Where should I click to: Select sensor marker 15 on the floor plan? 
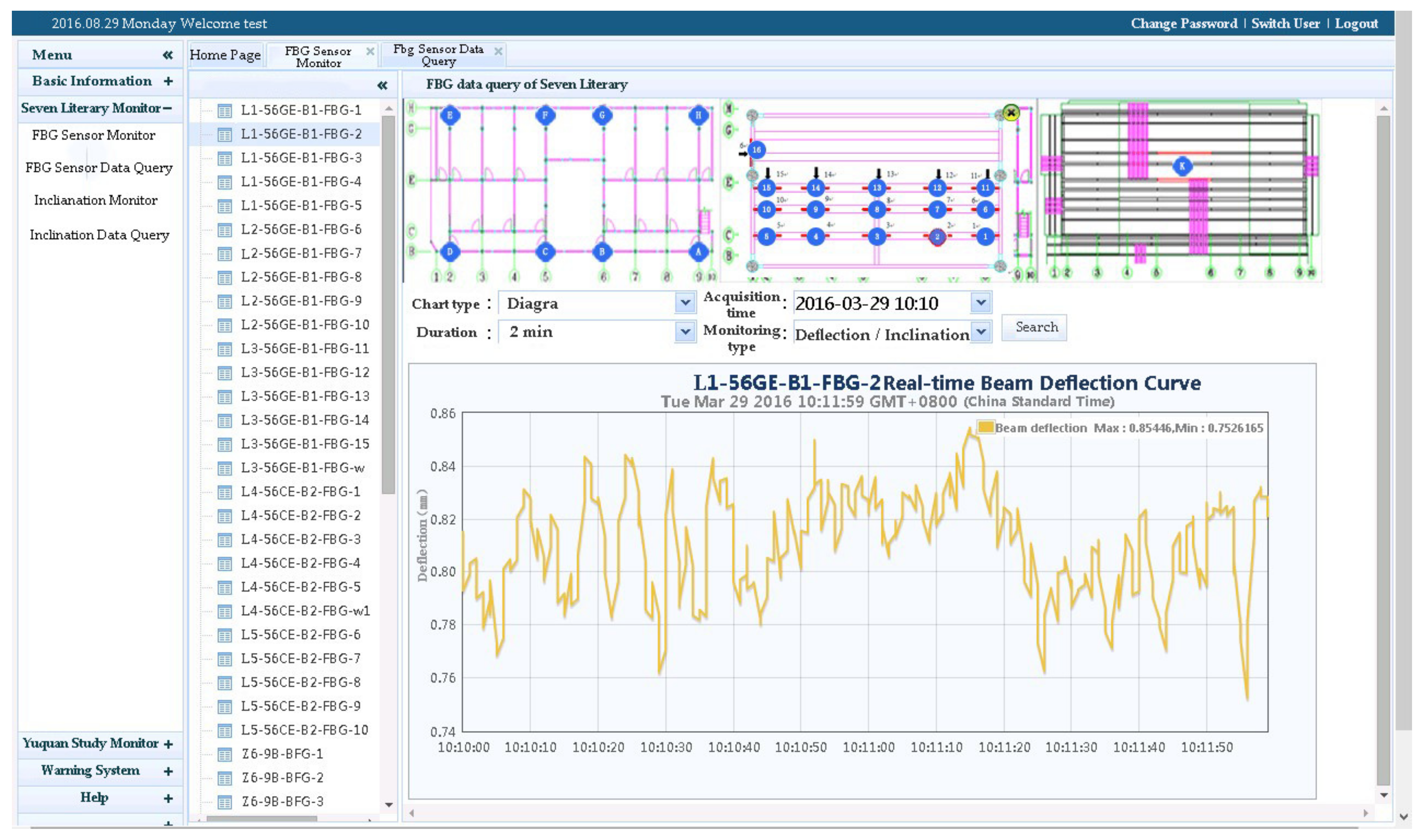(x=766, y=187)
